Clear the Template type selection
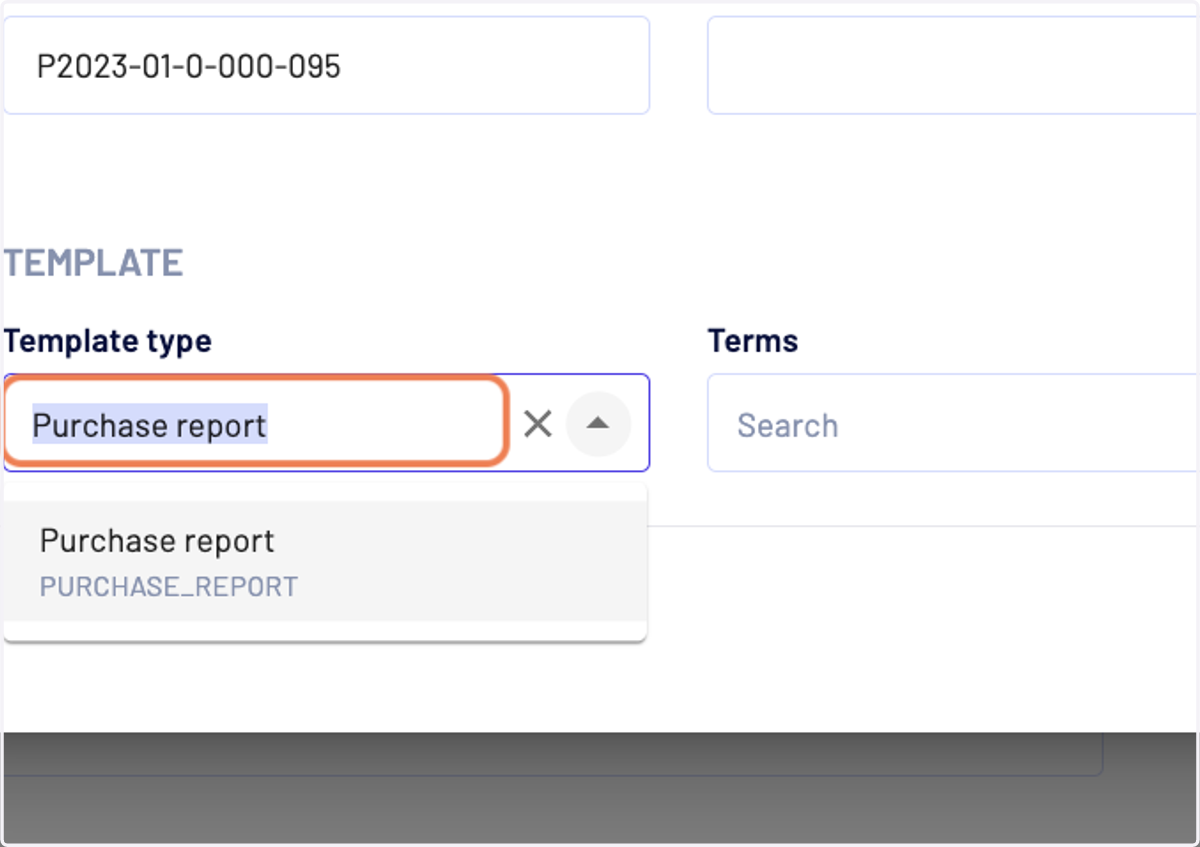1200x847 pixels. click(538, 424)
